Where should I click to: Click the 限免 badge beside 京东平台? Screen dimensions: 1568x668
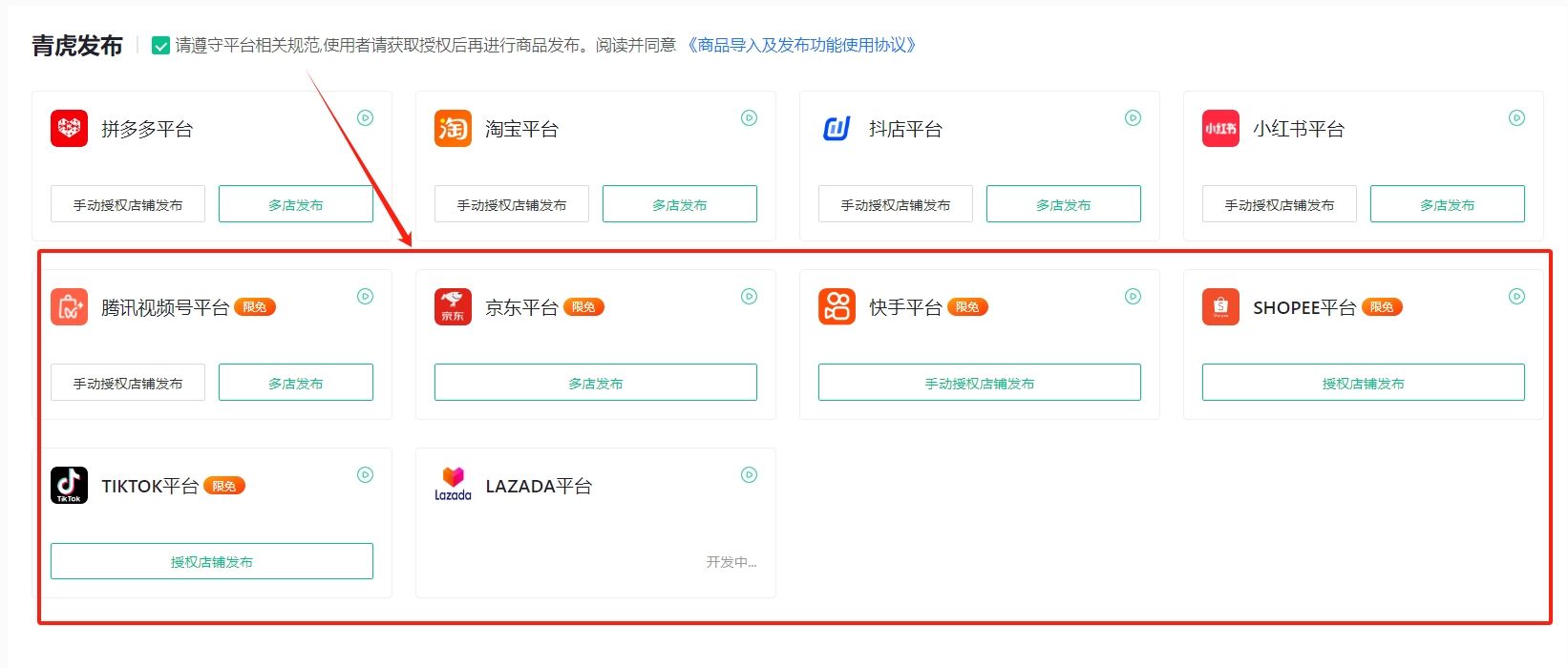(583, 307)
